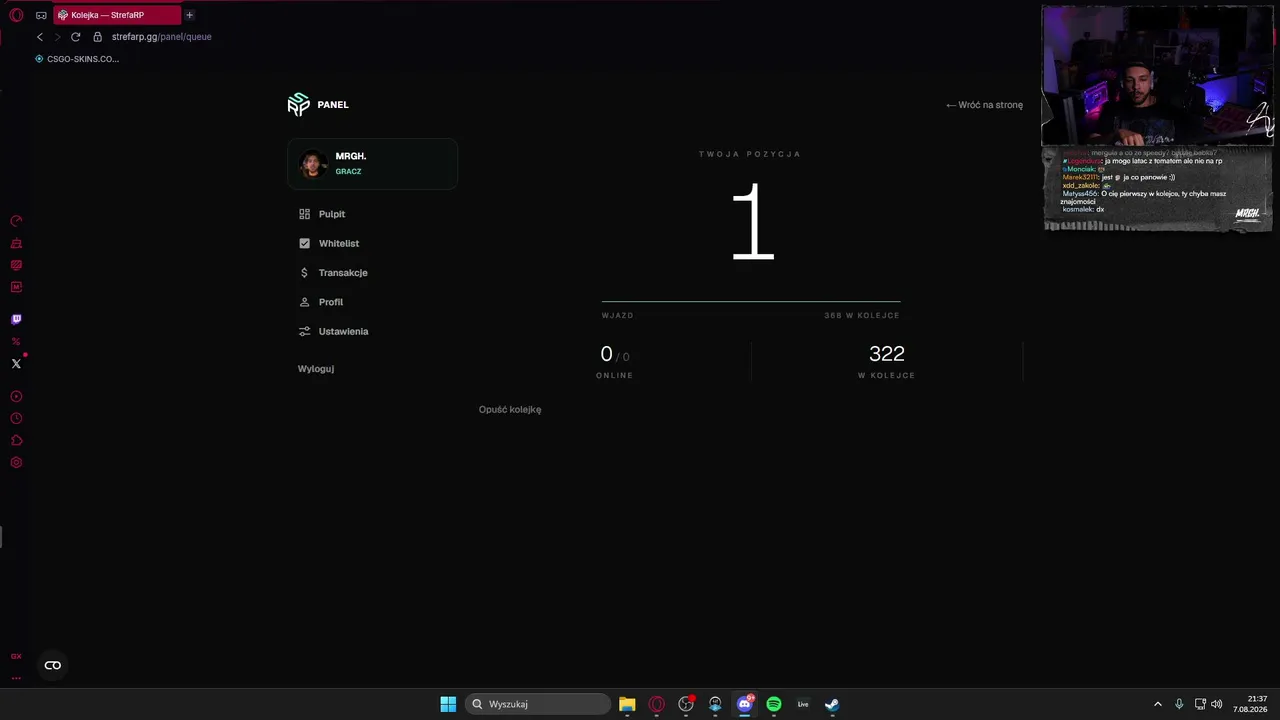
Task: Open CSGO-SKINS.CO bookmark
Action: [77, 59]
